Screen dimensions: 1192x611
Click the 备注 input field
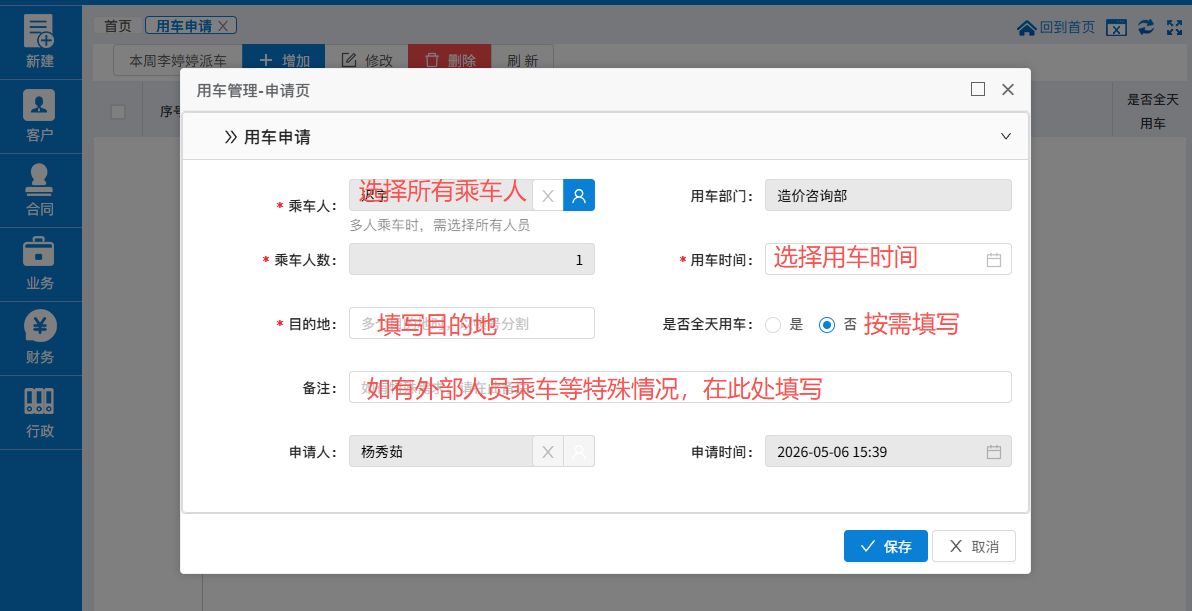tap(680, 387)
